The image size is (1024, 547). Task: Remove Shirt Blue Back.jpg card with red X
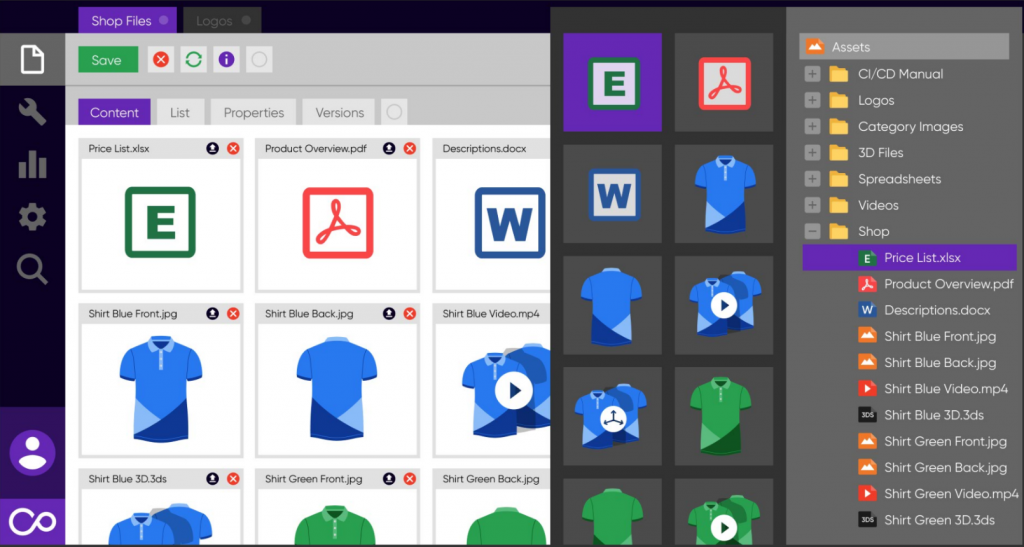point(409,314)
